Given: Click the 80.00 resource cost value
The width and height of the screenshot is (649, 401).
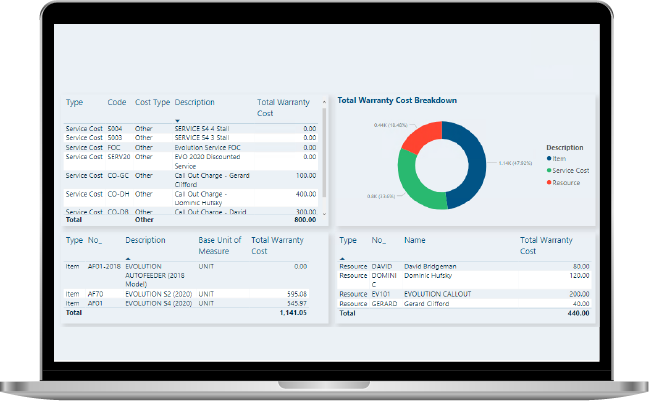Looking at the screenshot, I should coord(581,267).
